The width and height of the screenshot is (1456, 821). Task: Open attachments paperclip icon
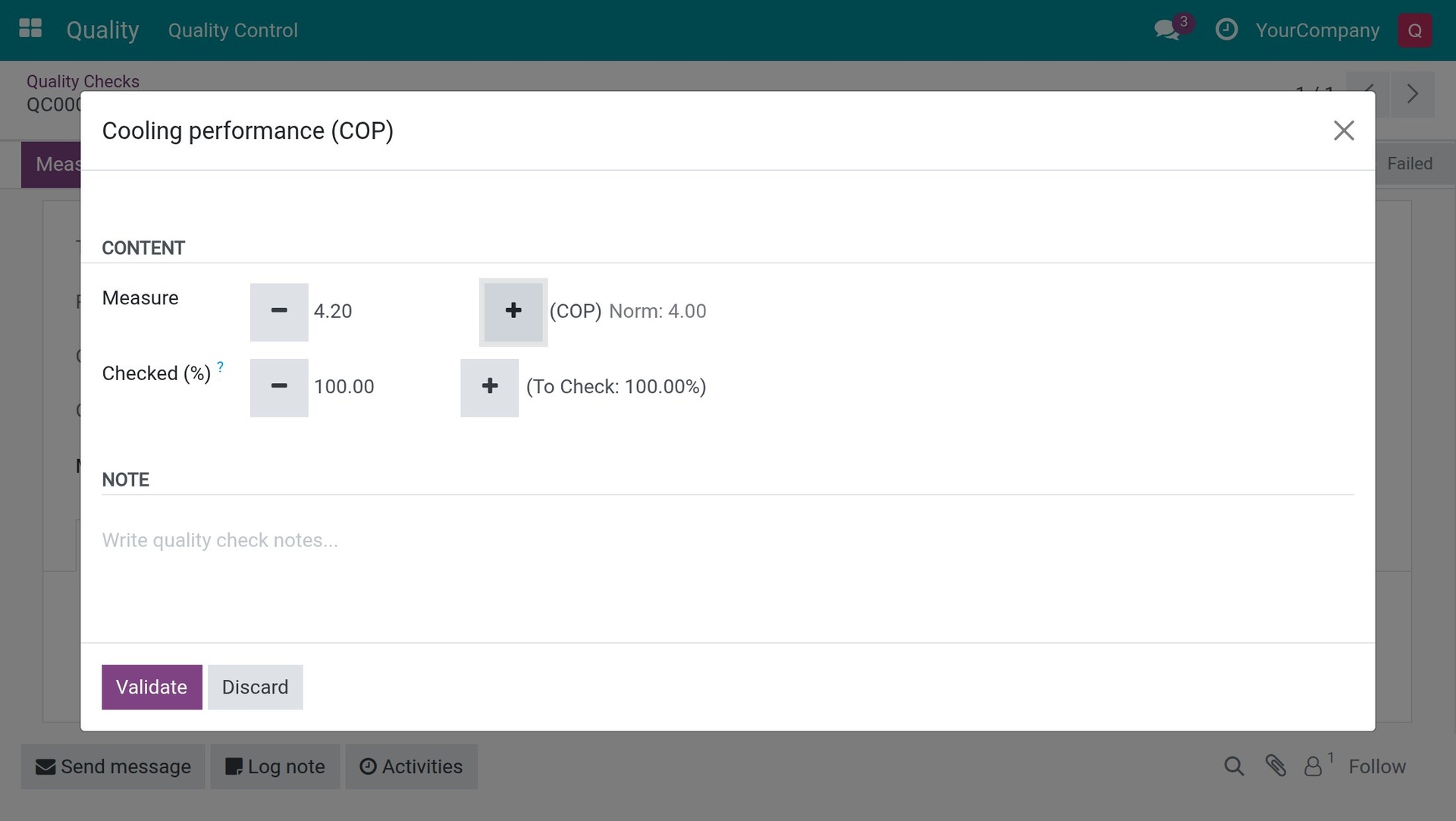[1276, 766]
